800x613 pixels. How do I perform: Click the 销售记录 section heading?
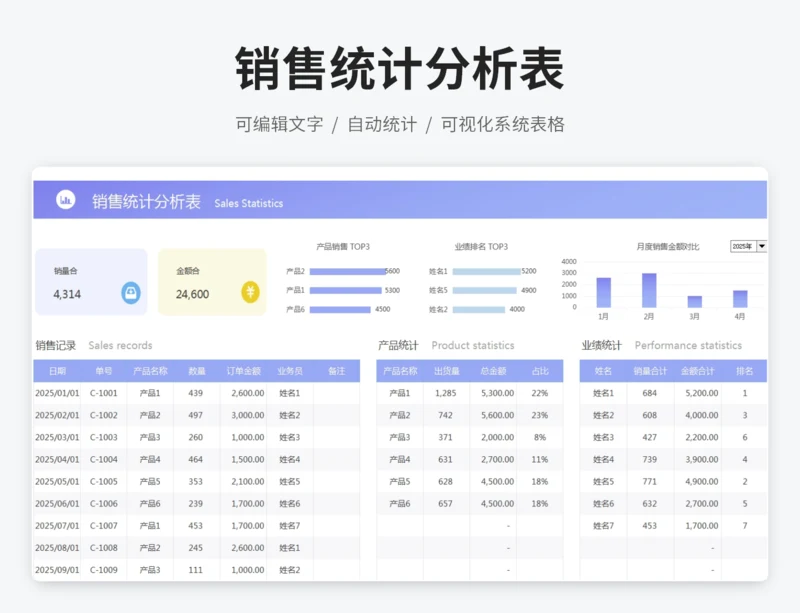[56, 346]
